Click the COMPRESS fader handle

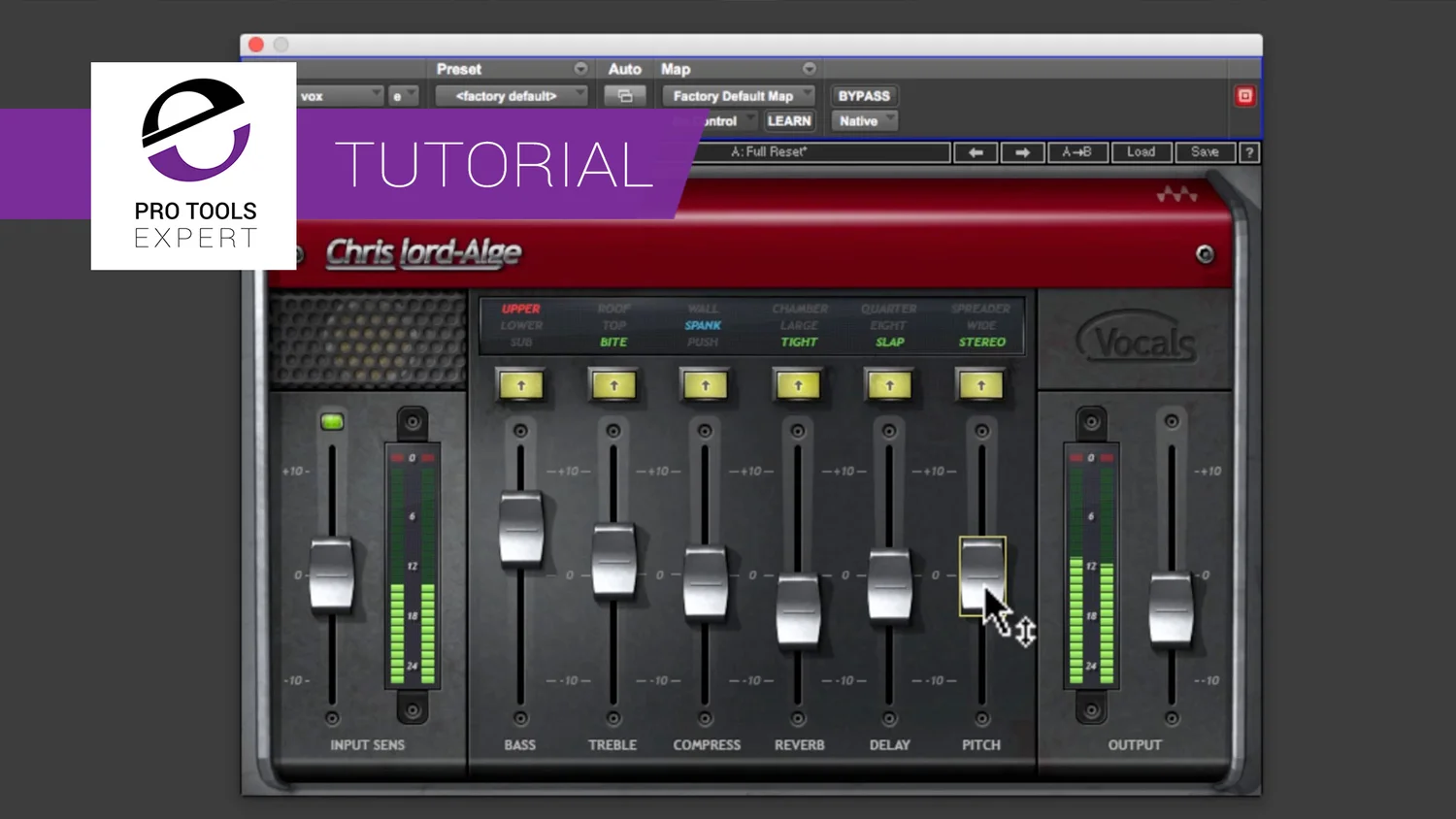(x=706, y=582)
